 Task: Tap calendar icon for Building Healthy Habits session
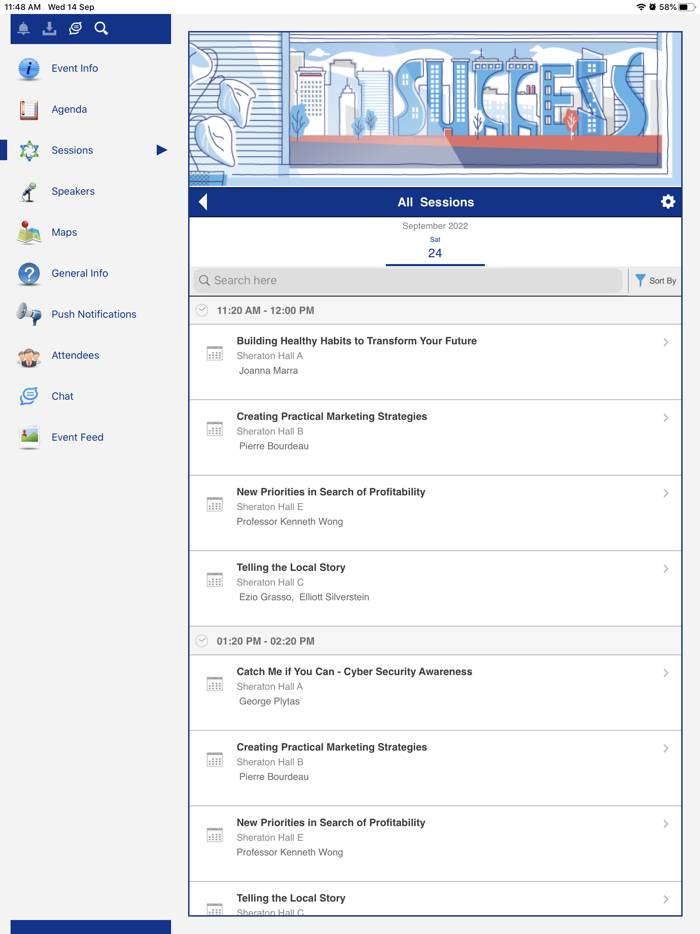click(x=214, y=354)
